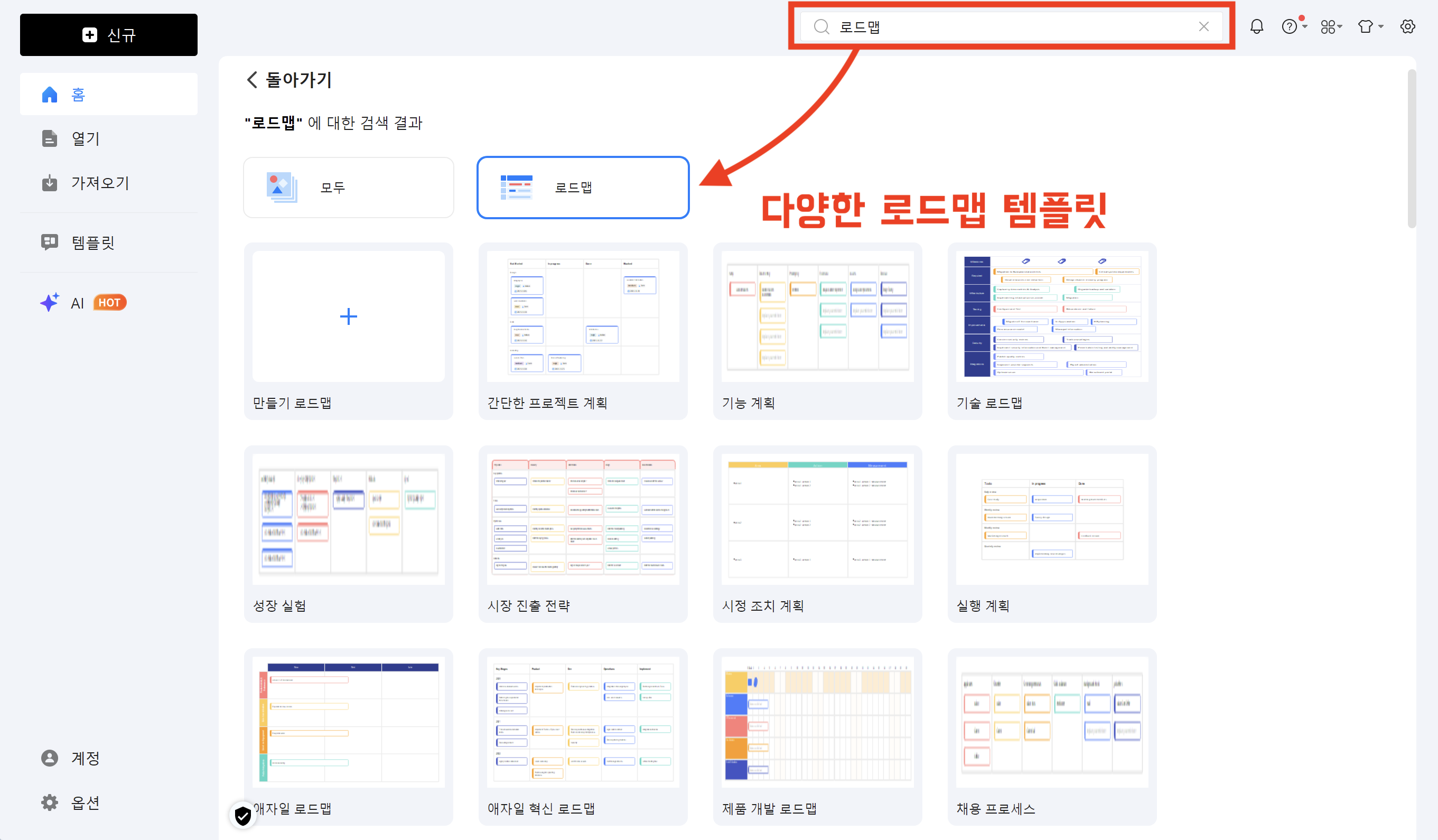Open the 기술 로드맵 template thumbnail
This screenshot has height=840, width=1438.
point(1052,316)
